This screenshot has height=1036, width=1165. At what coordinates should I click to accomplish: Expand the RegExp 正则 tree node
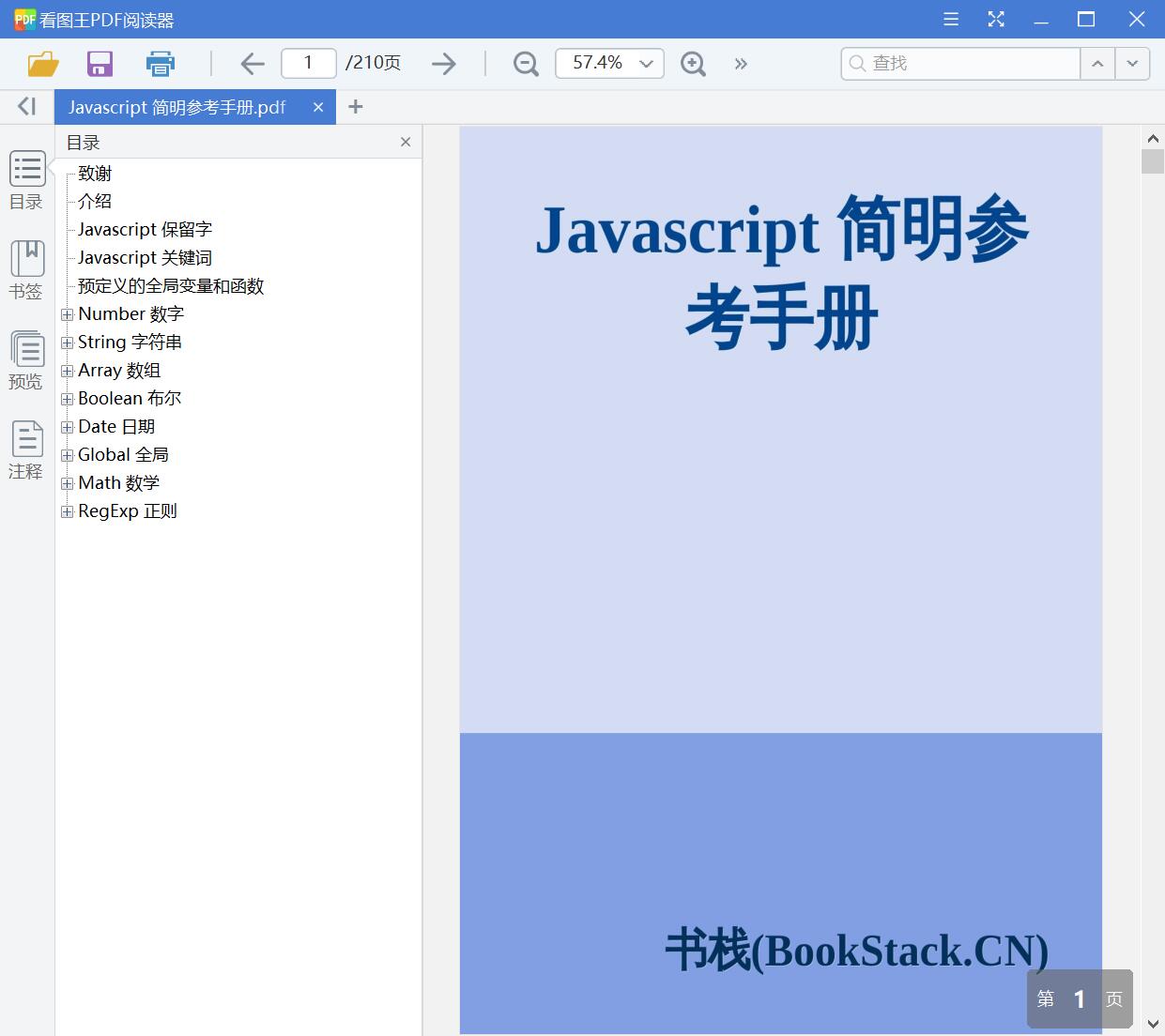(67, 510)
